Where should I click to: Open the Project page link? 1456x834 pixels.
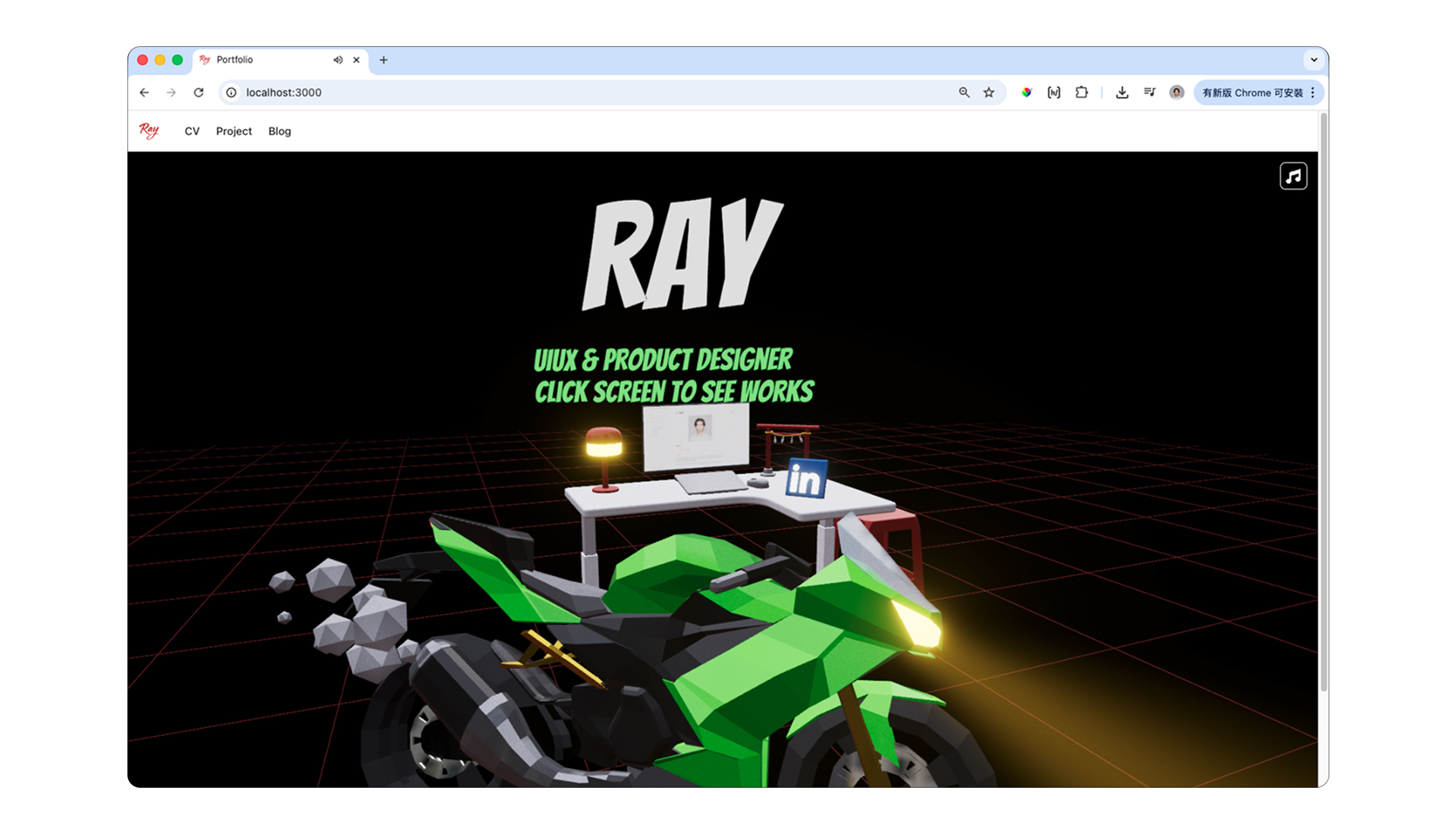[x=233, y=130]
